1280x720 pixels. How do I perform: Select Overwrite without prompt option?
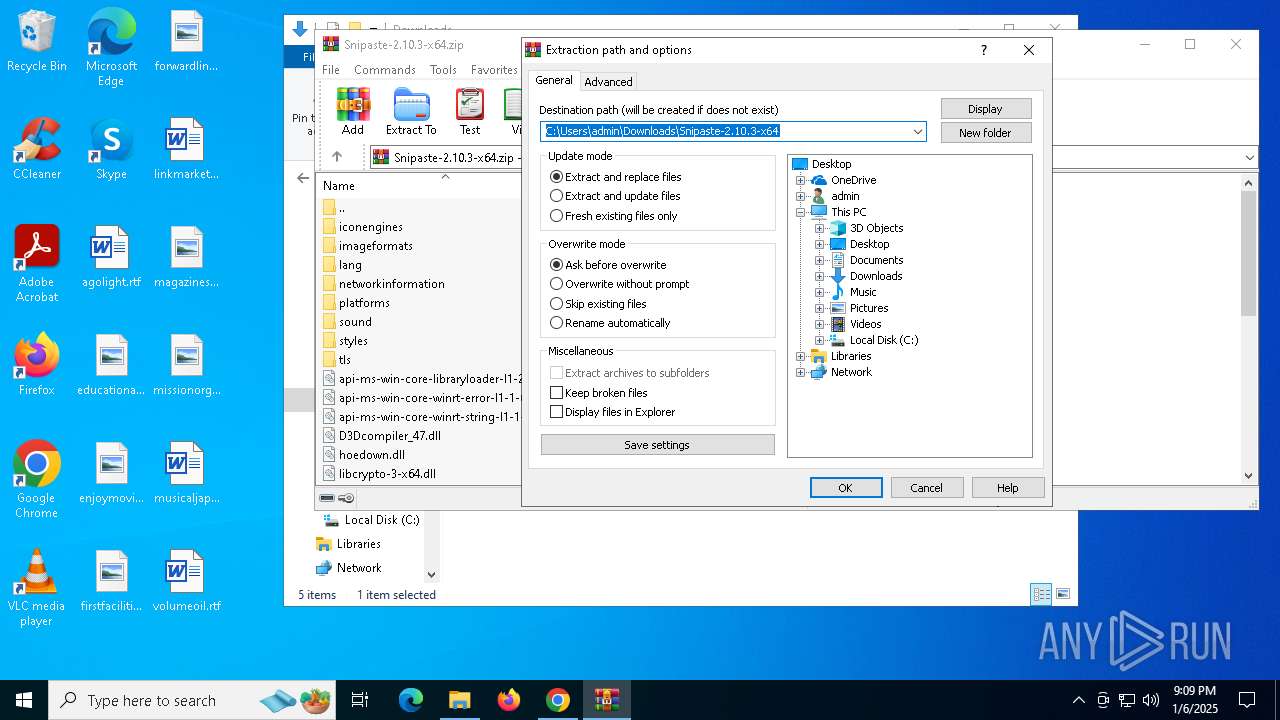click(620, 284)
